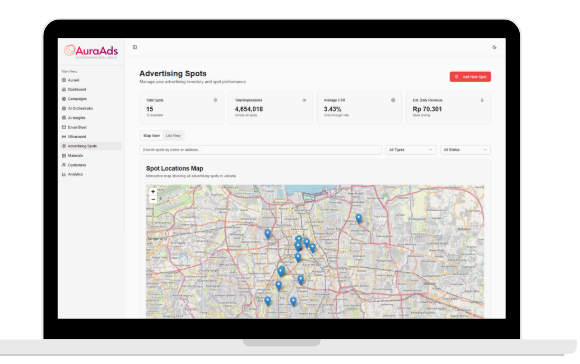
Task: Open Email Blast in sidebar
Action: pyautogui.click(x=91, y=127)
